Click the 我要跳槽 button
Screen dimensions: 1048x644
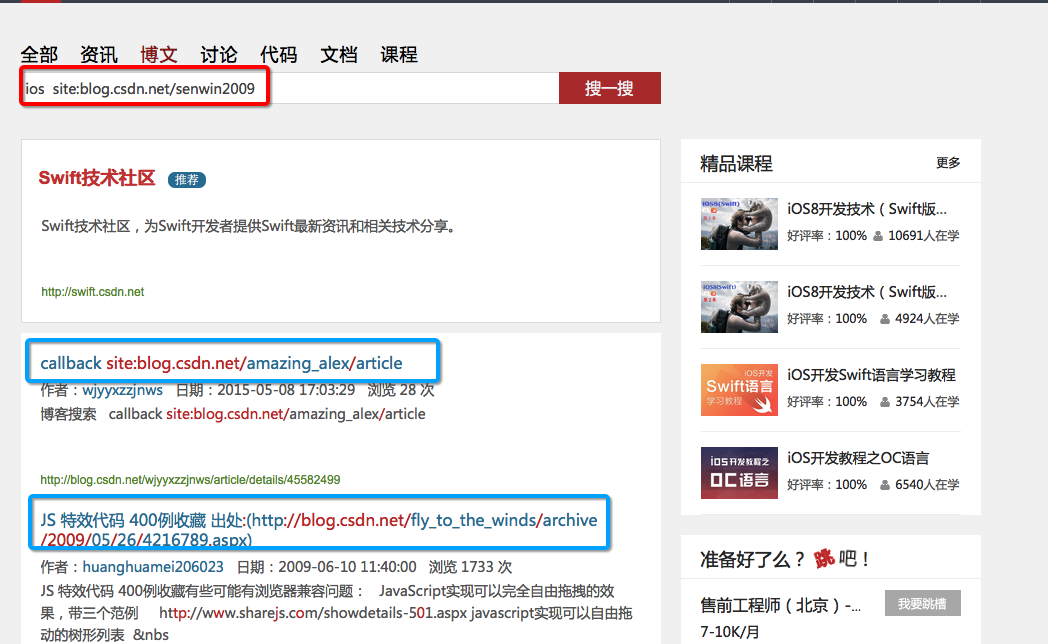(x=922, y=603)
